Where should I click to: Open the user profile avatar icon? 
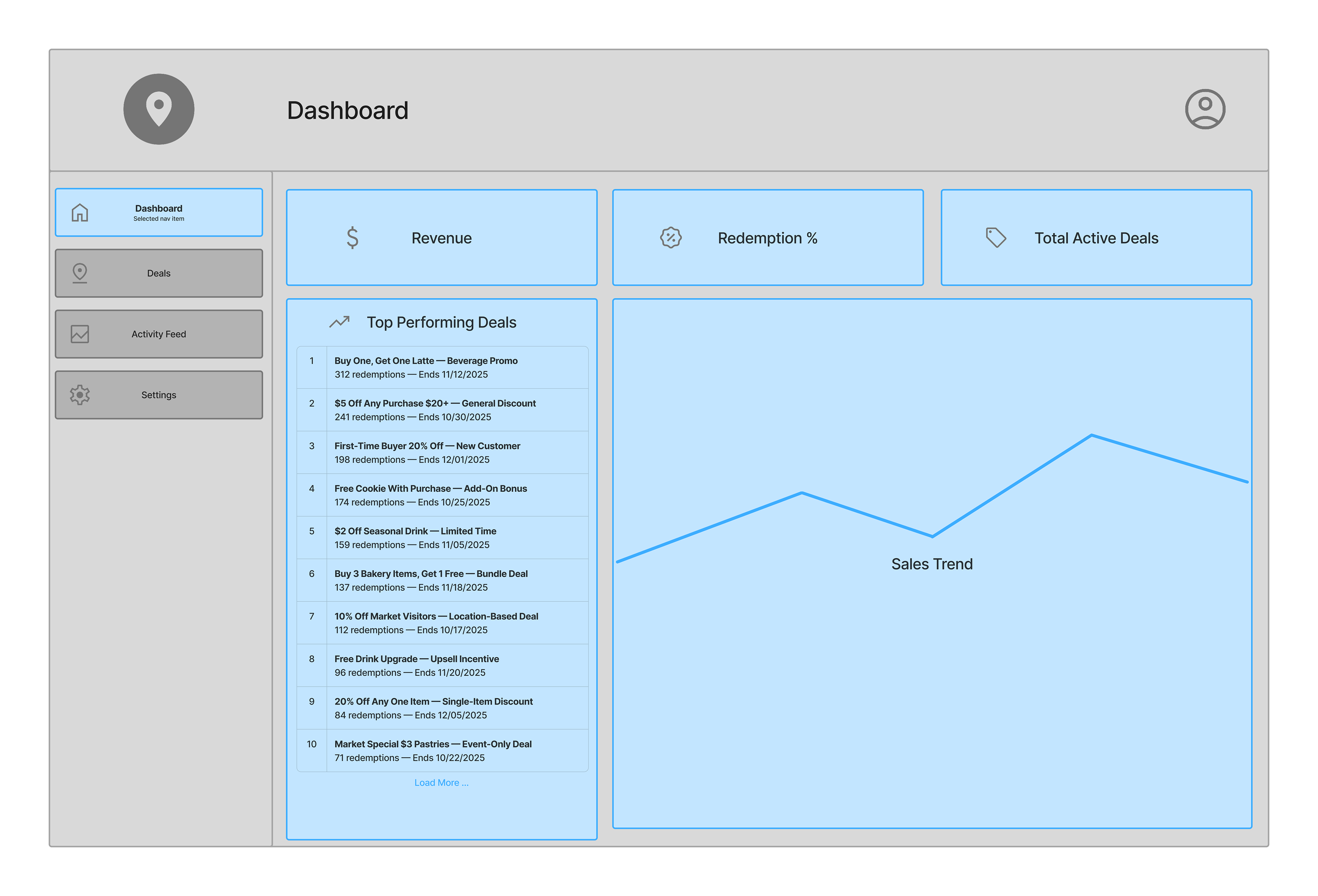(1205, 109)
